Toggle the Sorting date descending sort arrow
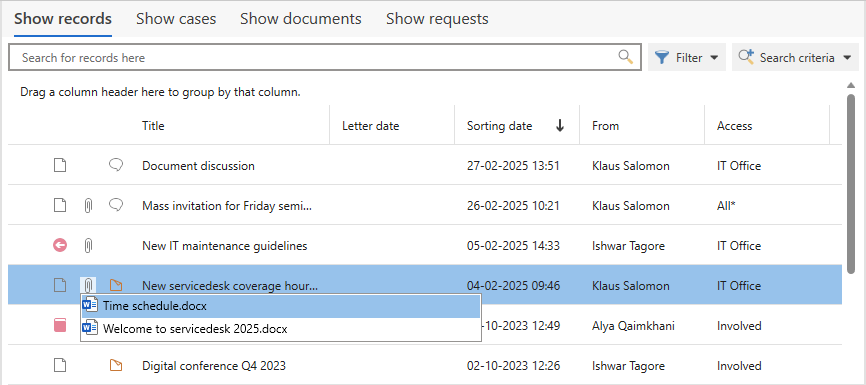Viewport: 866px width, 385px height. (560, 125)
